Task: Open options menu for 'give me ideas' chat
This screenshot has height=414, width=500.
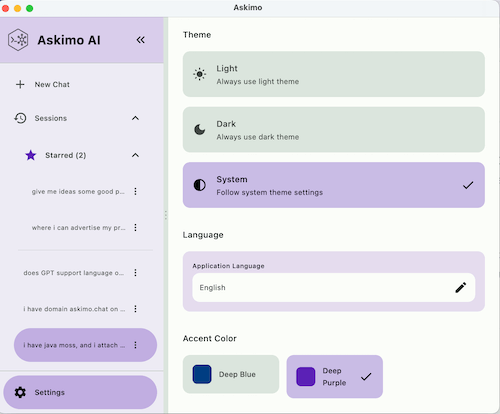Action: pyautogui.click(x=135, y=191)
